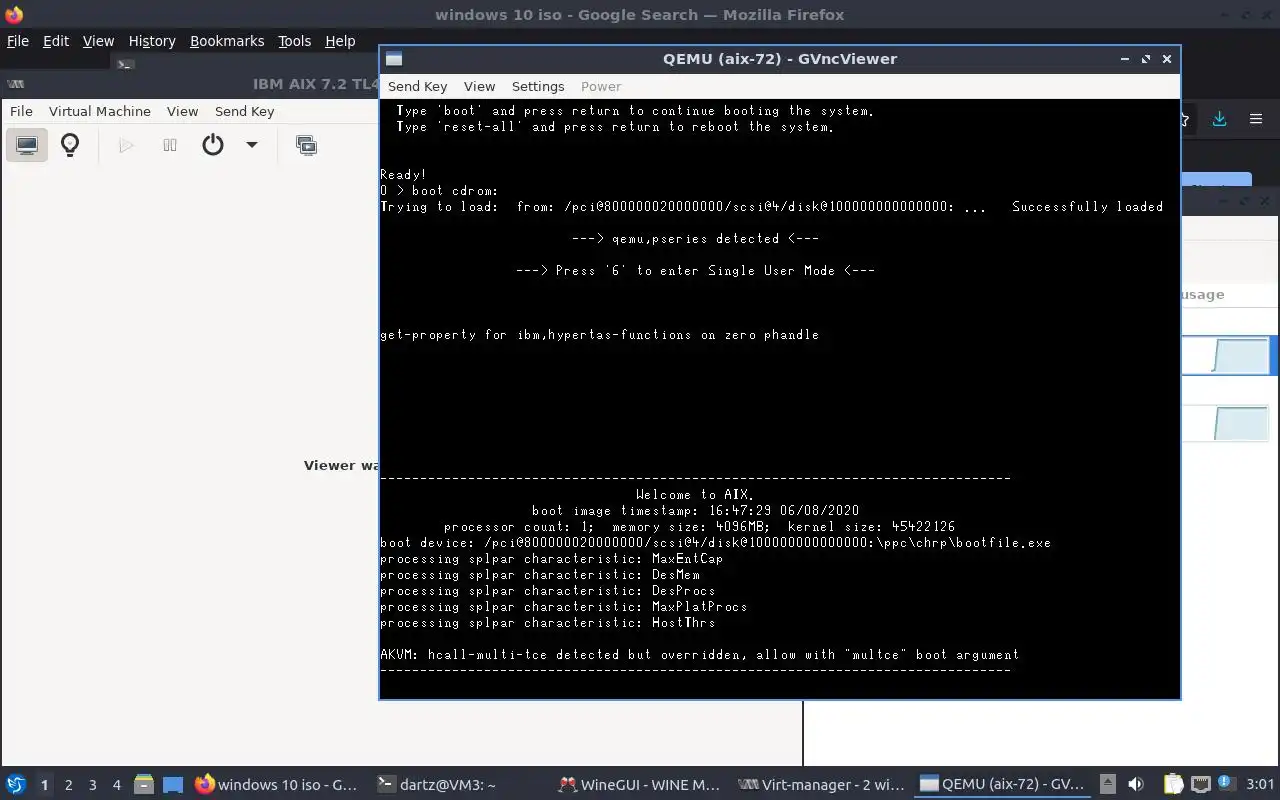Show the graphical console in virt-manager
The height and width of the screenshot is (800, 1280).
coord(27,145)
